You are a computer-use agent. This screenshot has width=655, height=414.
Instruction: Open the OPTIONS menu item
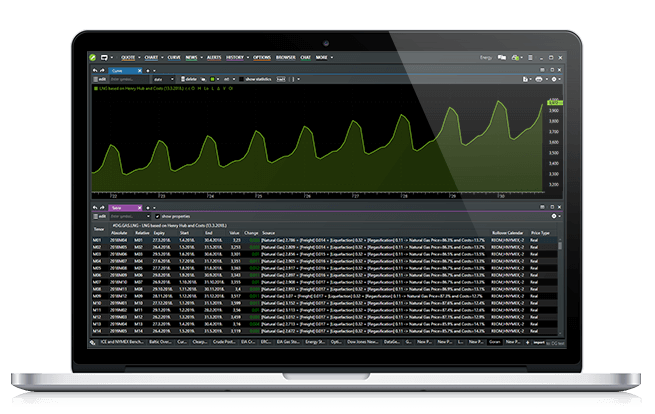[x=262, y=58]
